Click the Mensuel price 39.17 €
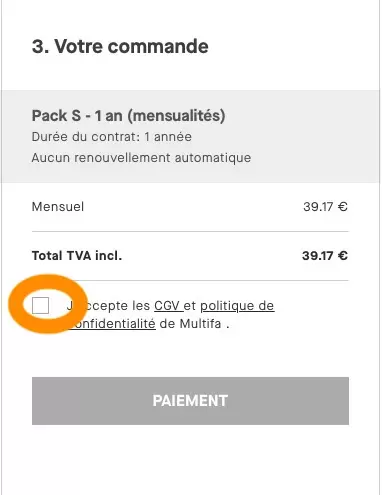 click(325, 207)
